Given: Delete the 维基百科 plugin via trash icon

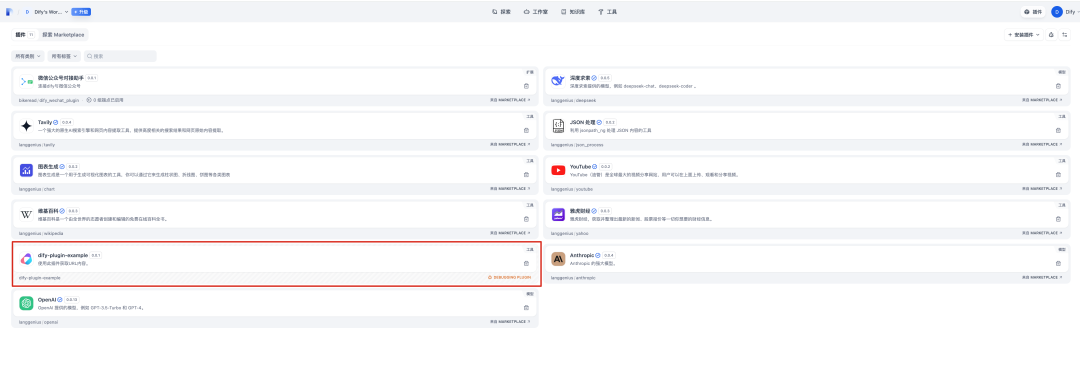Looking at the screenshot, I should point(526,219).
